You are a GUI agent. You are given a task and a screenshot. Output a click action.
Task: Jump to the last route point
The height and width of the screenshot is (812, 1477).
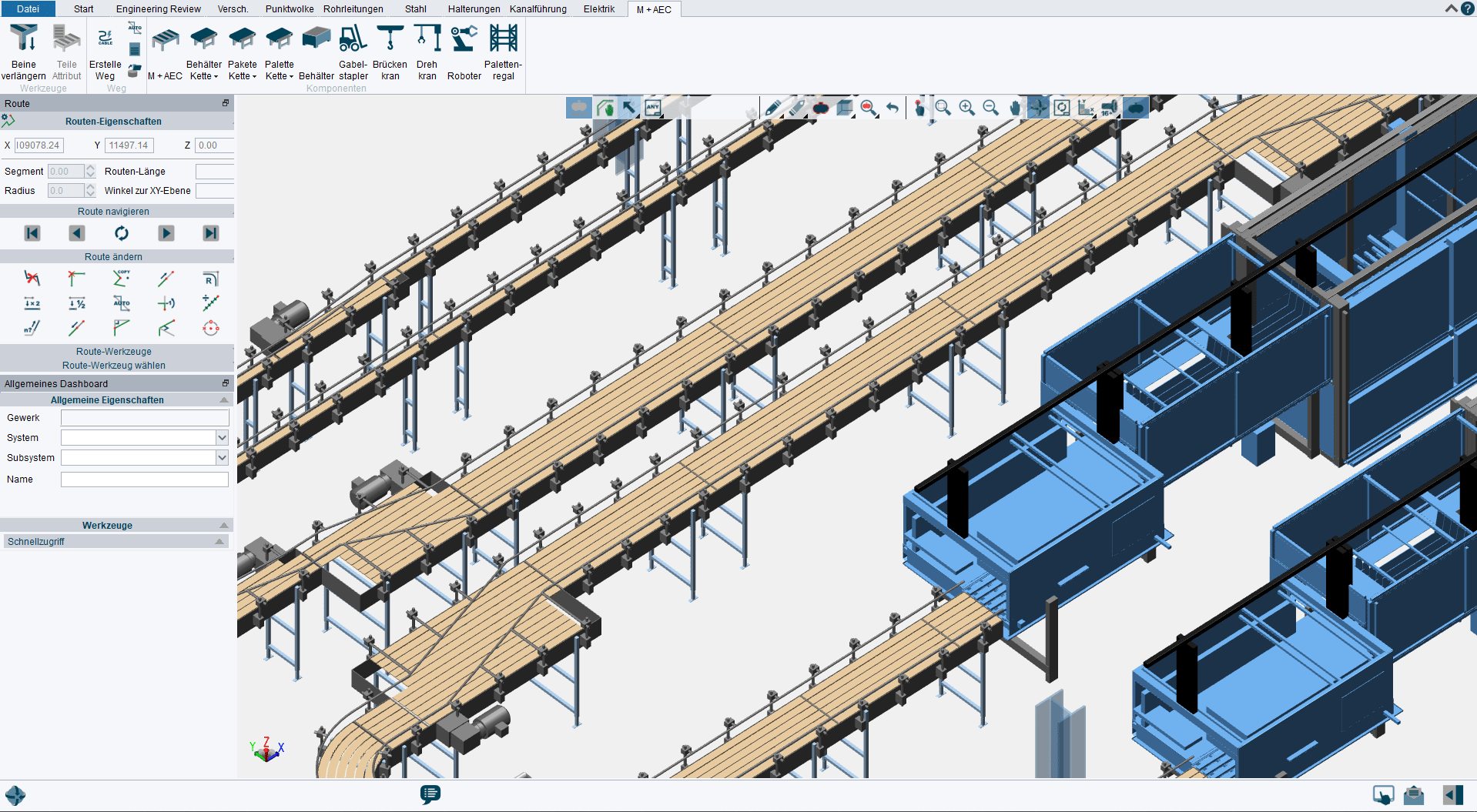pyautogui.click(x=210, y=232)
